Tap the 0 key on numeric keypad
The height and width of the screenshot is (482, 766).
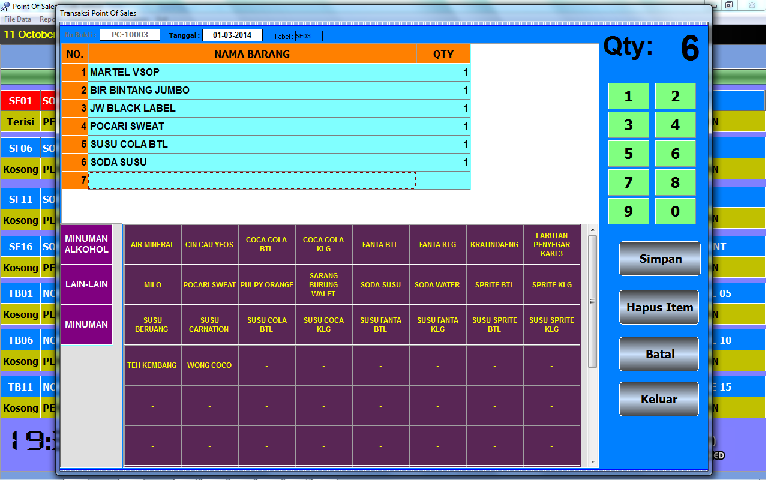click(x=675, y=212)
